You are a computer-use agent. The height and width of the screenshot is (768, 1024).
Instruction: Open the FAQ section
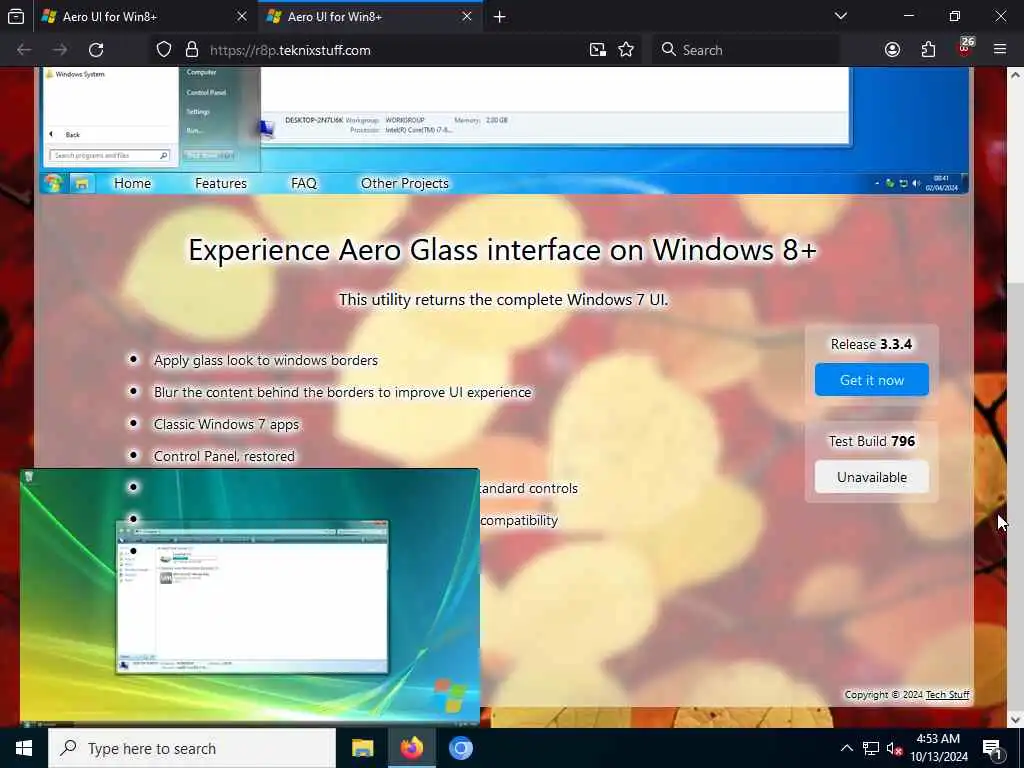point(304,184)
